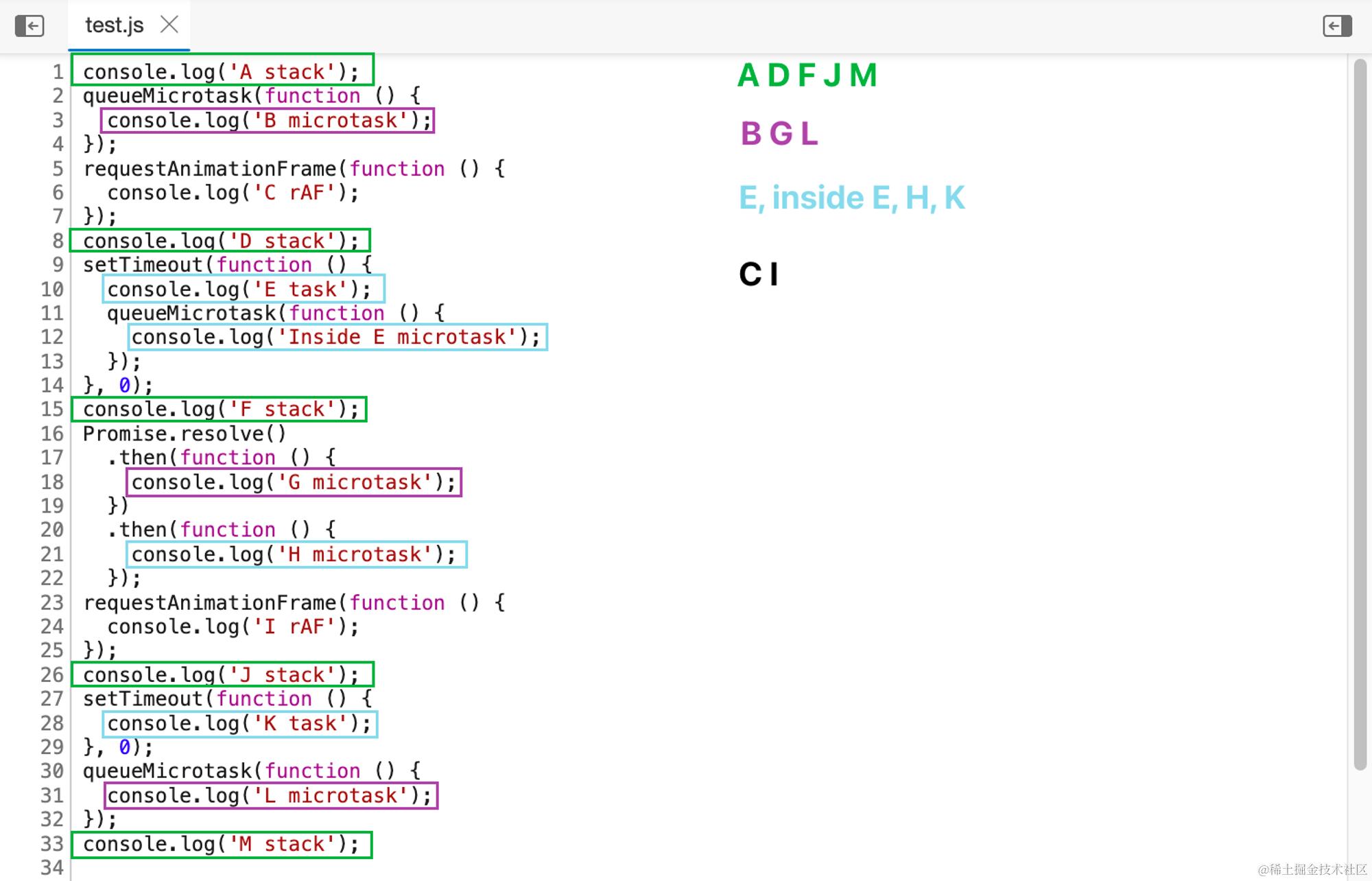Click the left sidebar toggle icon

pos(29,26)
